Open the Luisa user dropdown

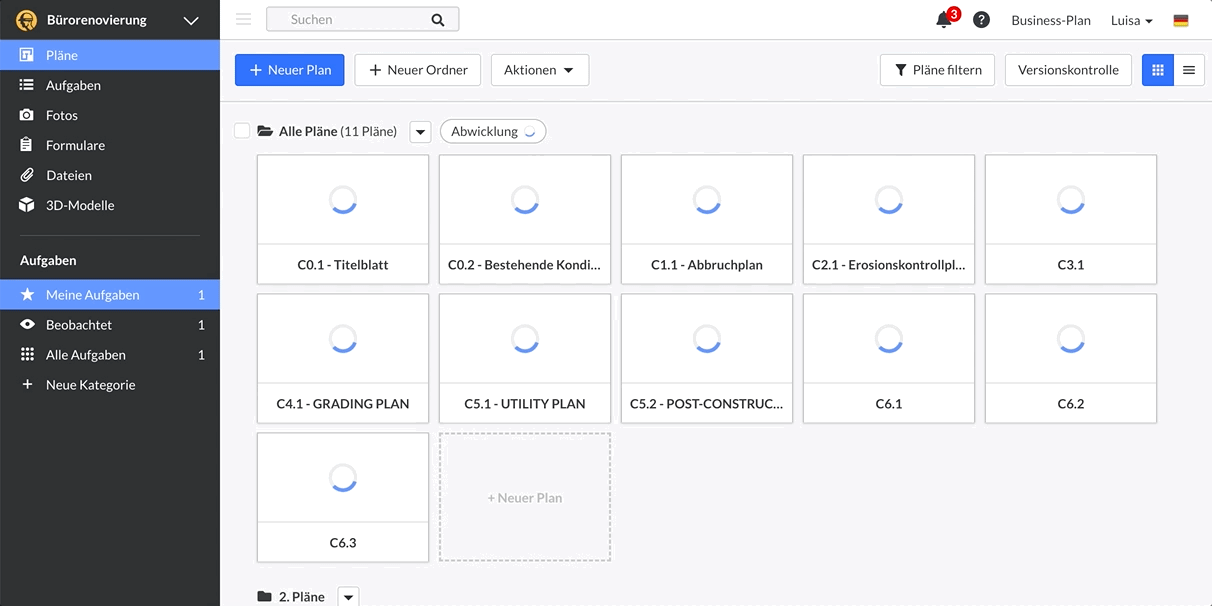point(1131,20)
